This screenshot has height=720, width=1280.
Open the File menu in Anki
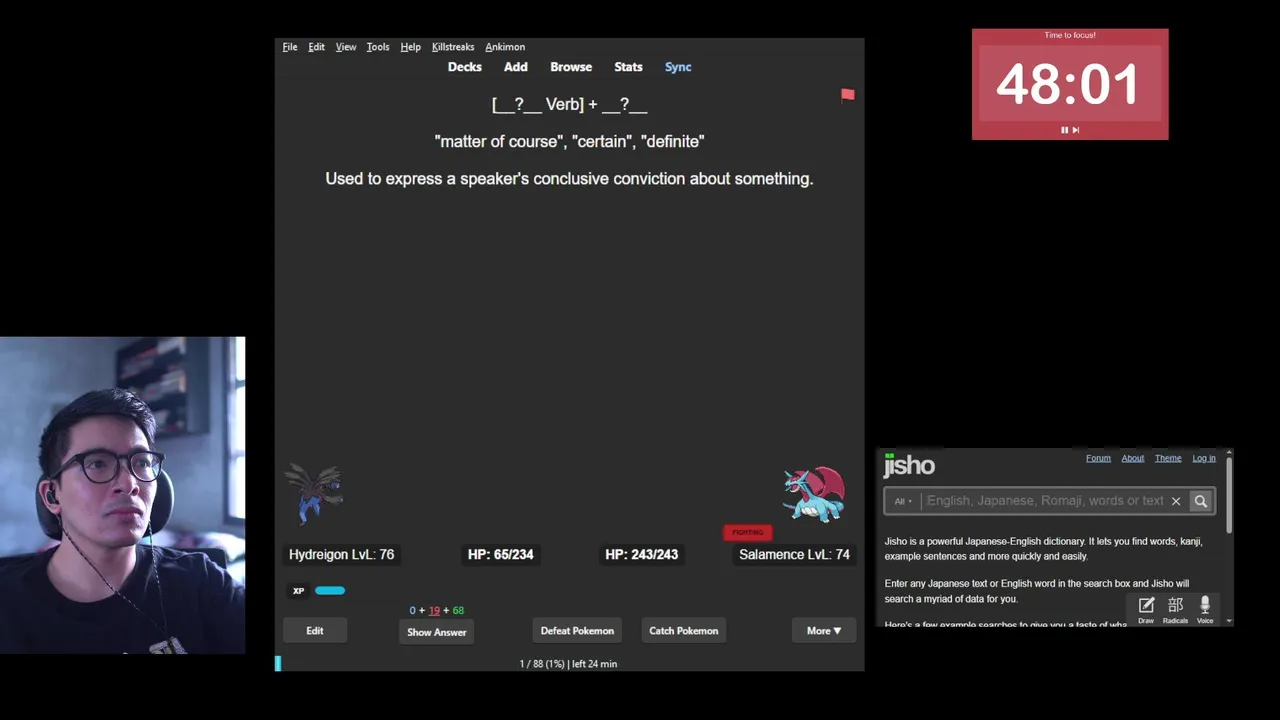290,47
